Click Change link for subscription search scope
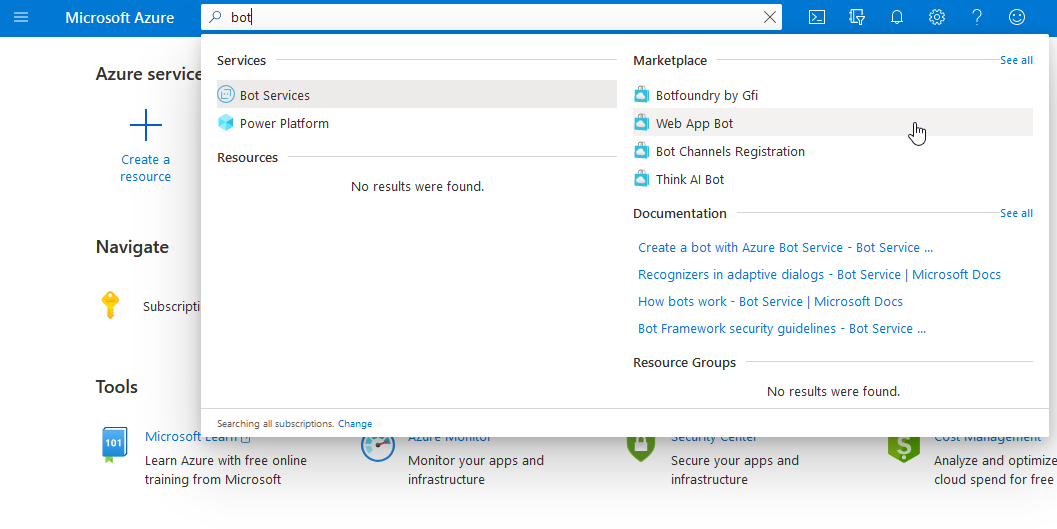Viewport: 1057px width, 529px height. tap(355, 424)
